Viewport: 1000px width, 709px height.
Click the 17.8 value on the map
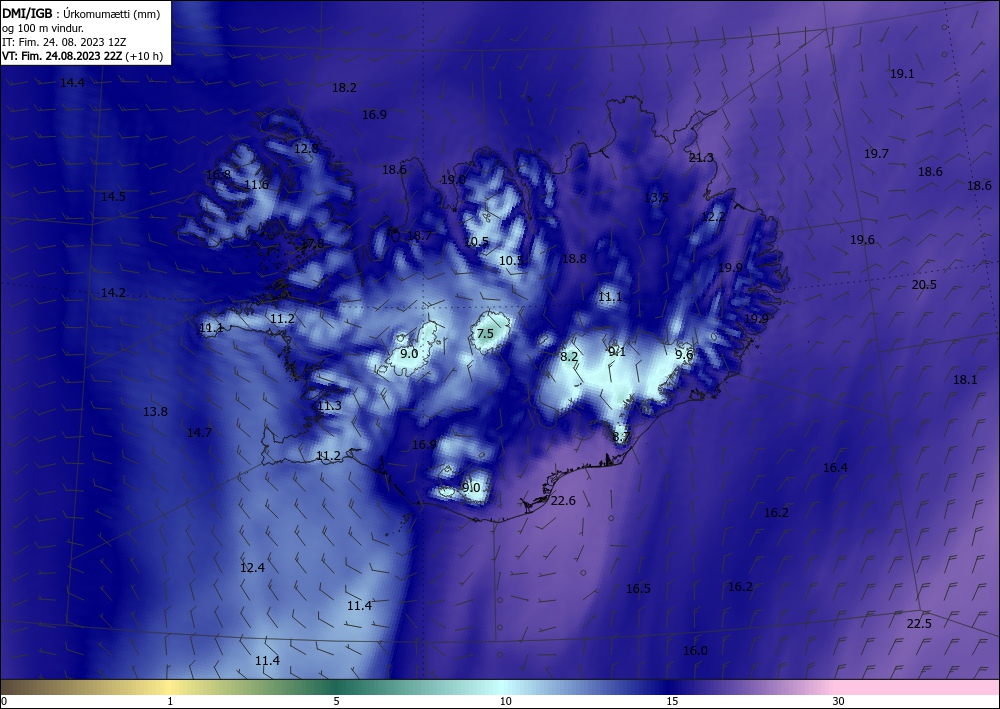312,244
